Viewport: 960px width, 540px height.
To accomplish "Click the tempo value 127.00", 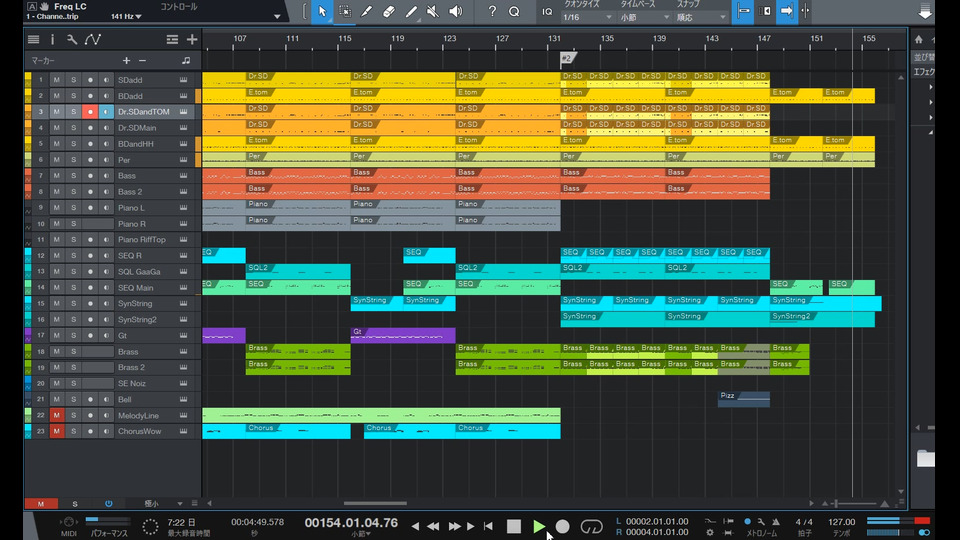I will pyautogui.click(x=841, y=522).
